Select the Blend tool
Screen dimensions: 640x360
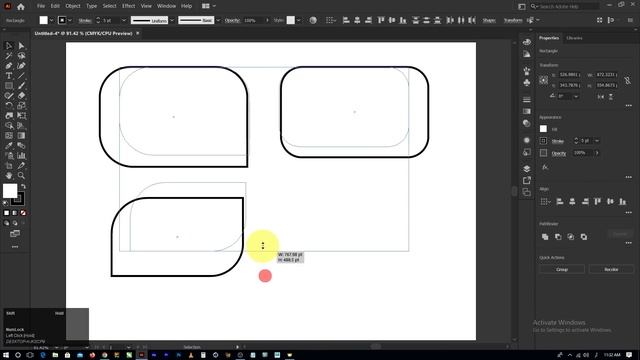pyautogui.click(x=21, y=146)
